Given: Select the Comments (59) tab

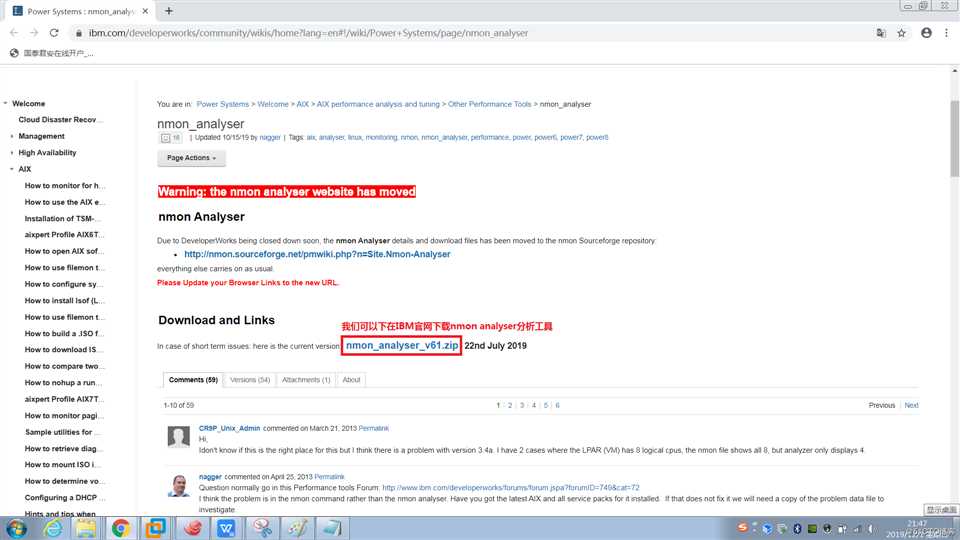Looking at the screenshot, I should point(193,380).
